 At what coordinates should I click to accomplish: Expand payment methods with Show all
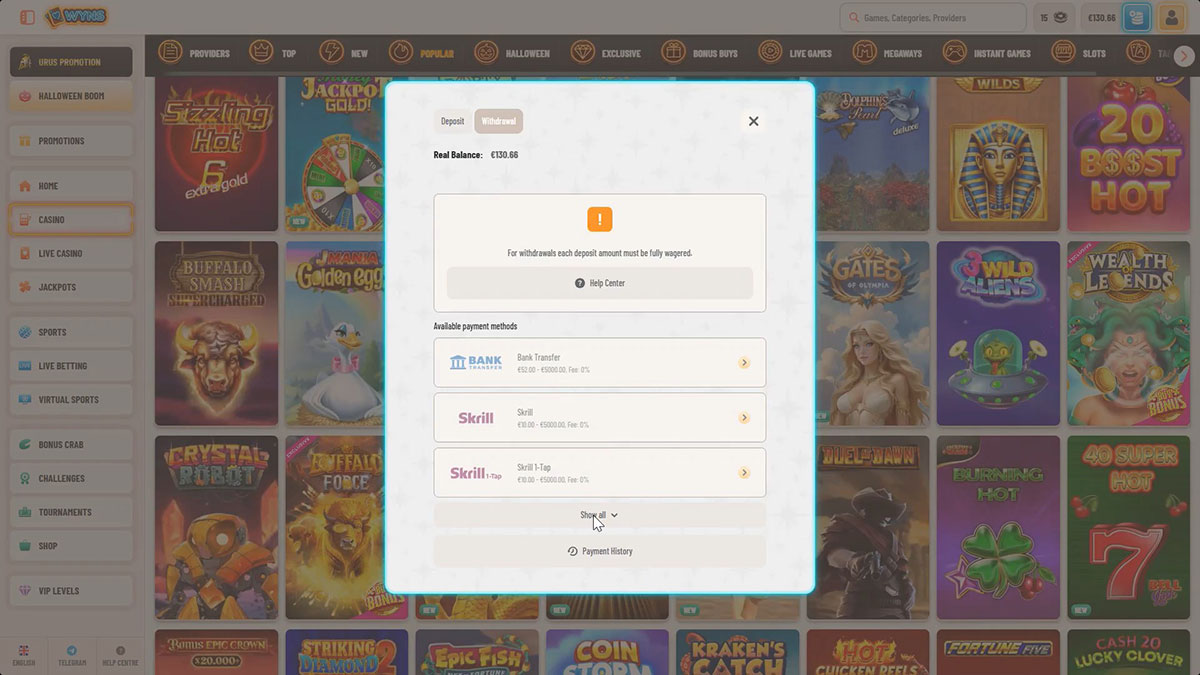pos(599,515)
